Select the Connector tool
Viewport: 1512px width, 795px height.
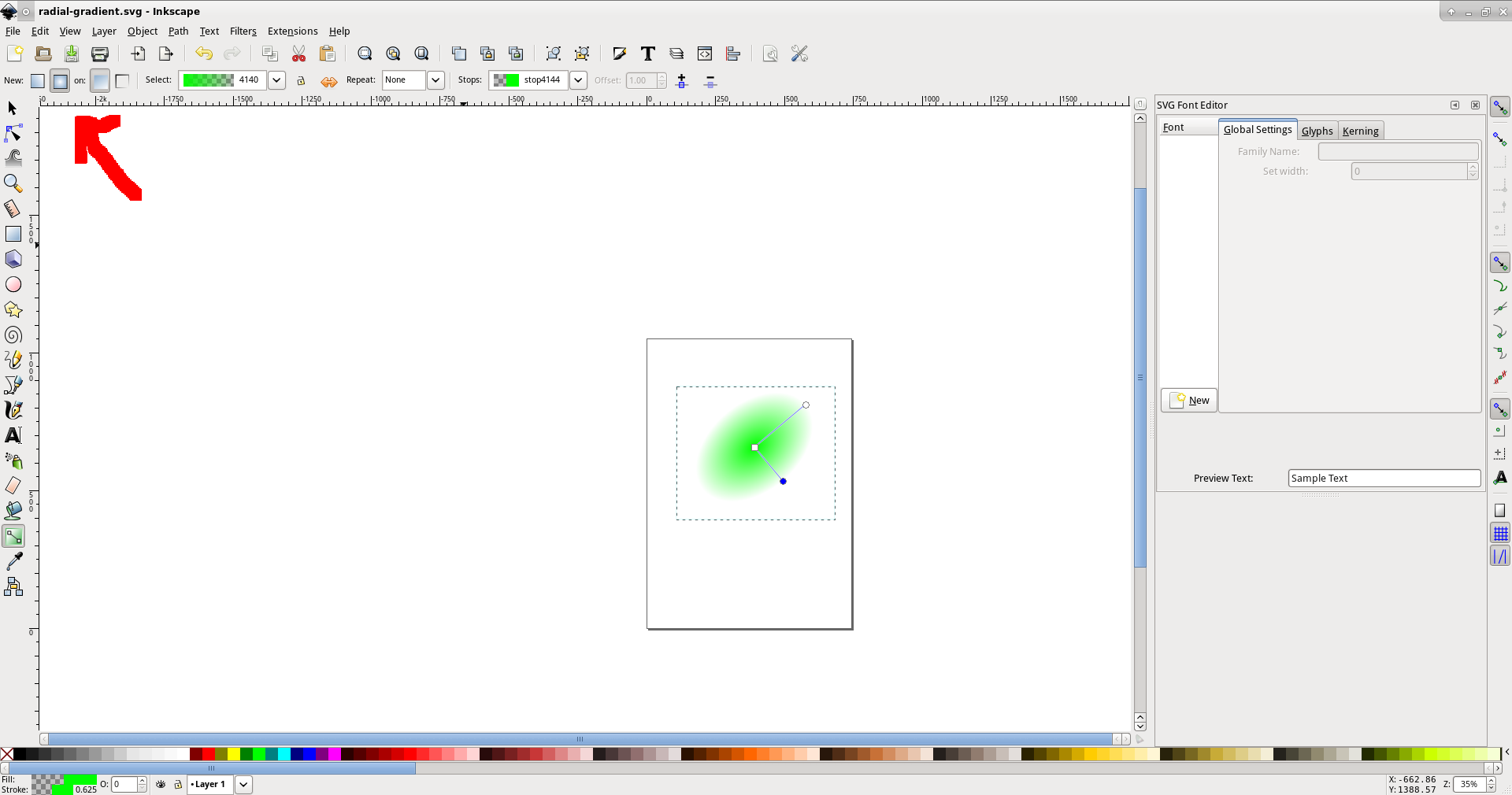(13, 586)
